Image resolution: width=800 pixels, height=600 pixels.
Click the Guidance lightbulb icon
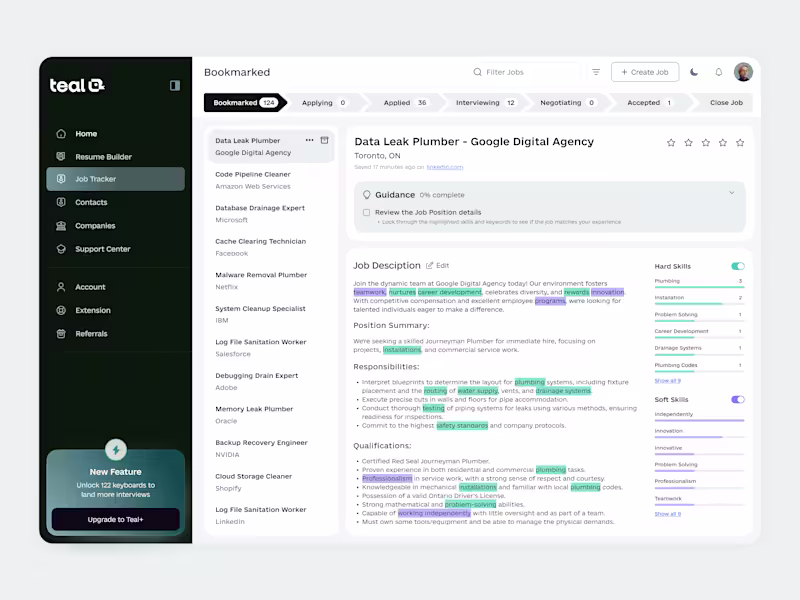coord(366,195)
